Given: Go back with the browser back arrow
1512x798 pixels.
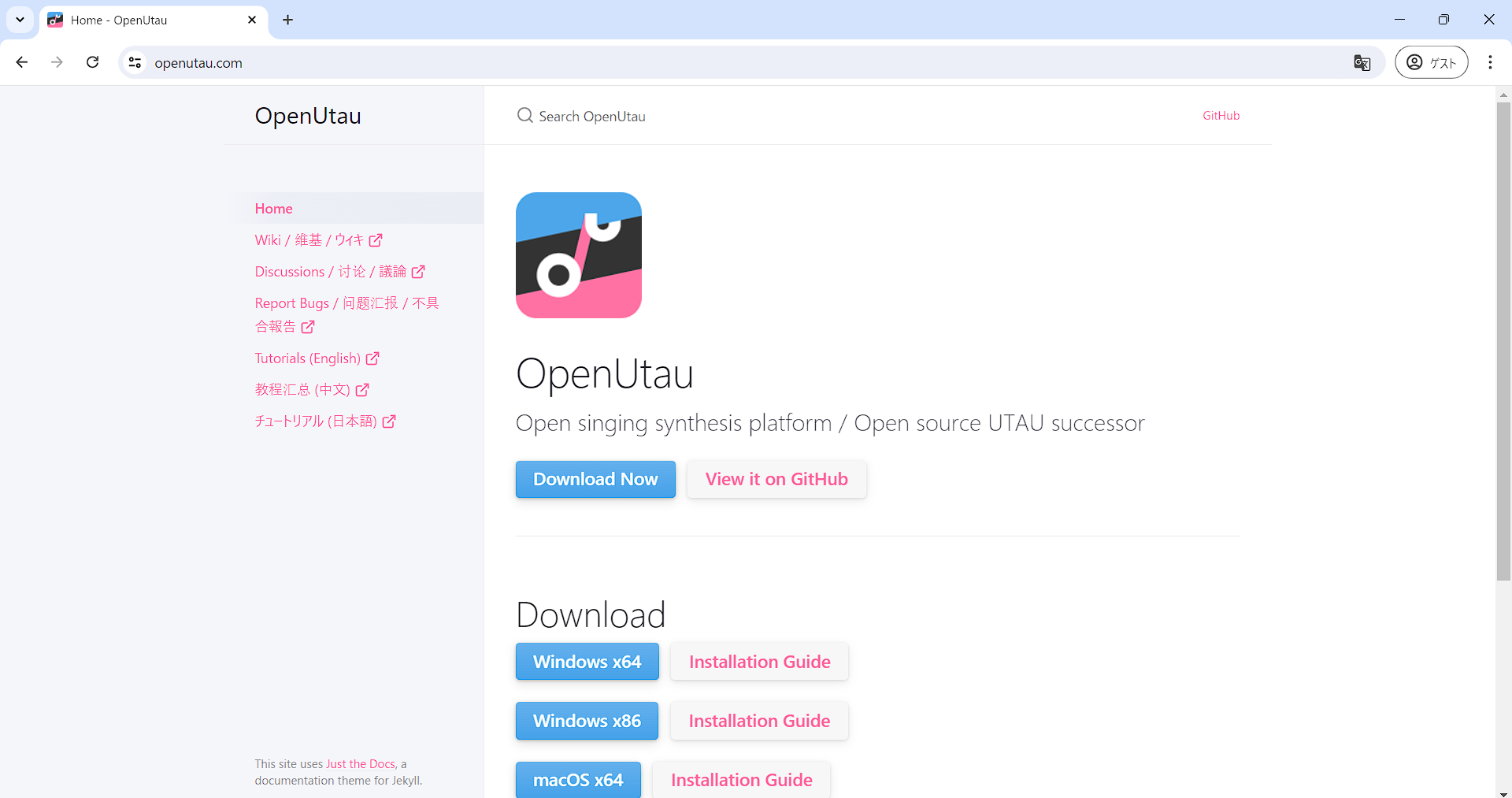Looking at the screenshot, I should coord(22,62).
